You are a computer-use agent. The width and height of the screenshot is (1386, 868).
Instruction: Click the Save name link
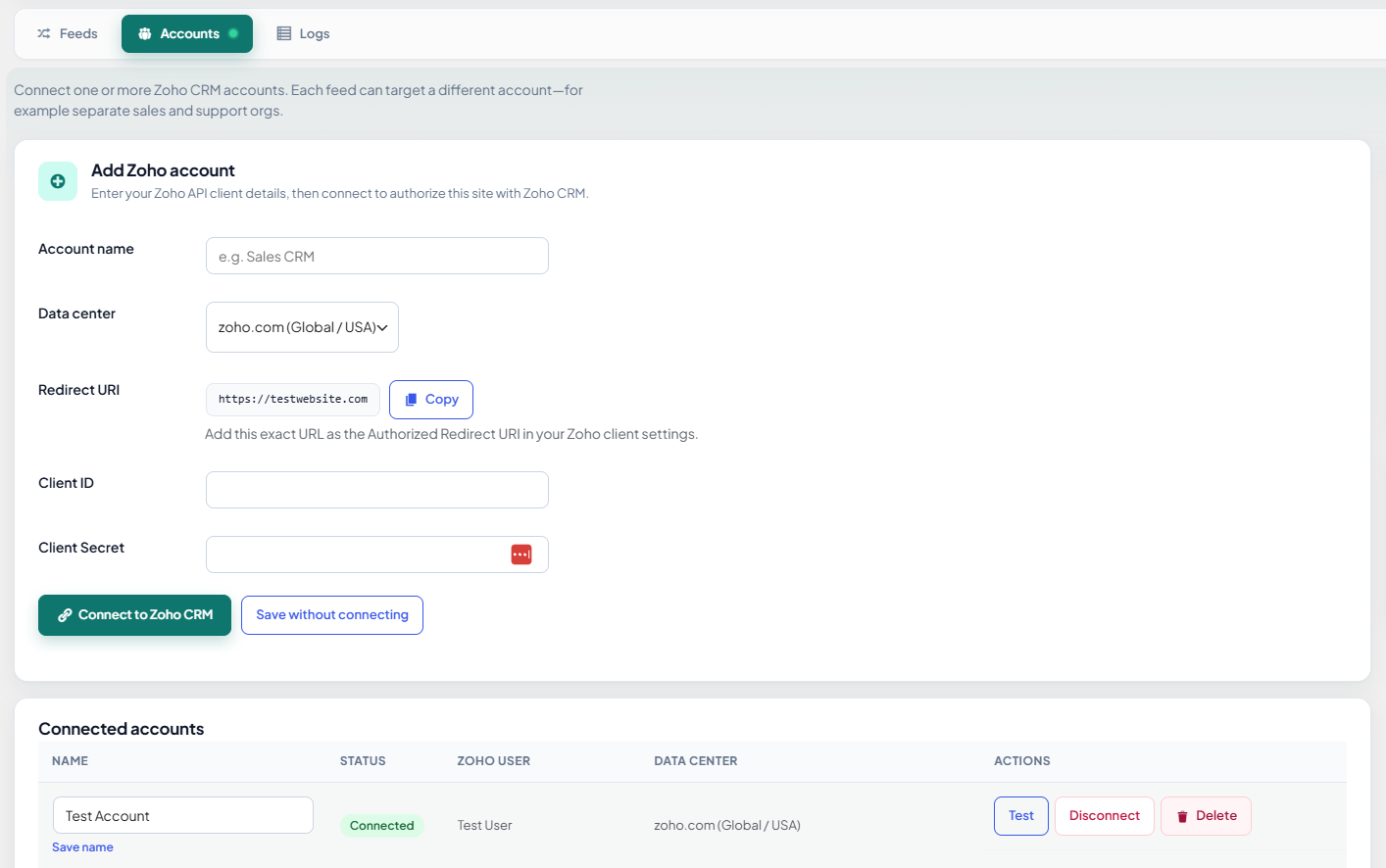coord(82,847)
